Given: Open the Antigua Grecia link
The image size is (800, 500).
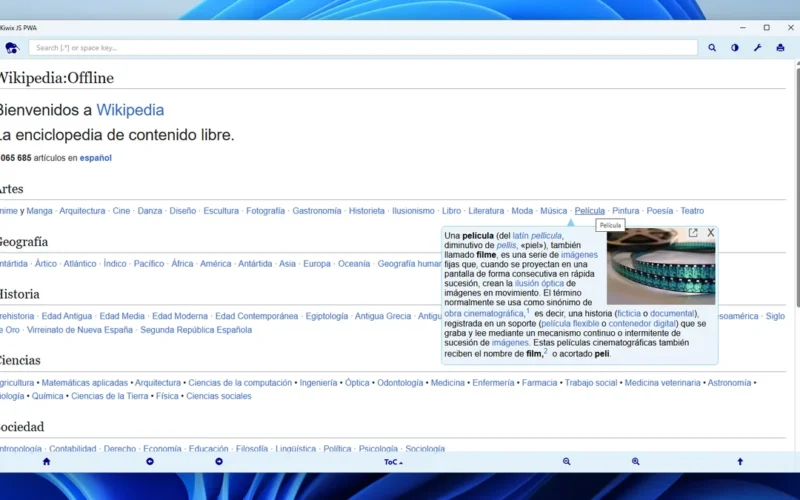Looking at the screenshot, I should pos(383,316).
